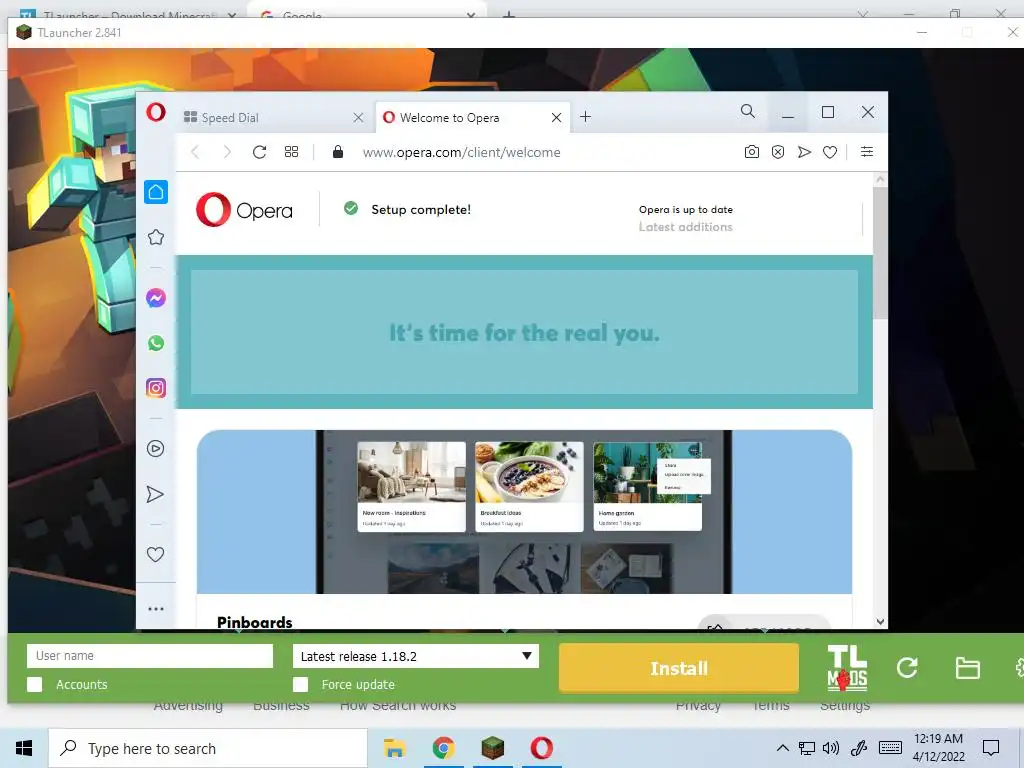The width and height of the screenshot is (1024, 768).
Task: Open TLauncher game folder icon
Action: pos(967,668)
